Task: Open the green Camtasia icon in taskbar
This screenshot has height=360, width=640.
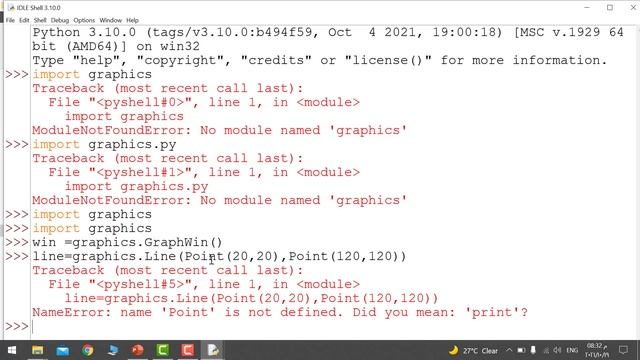Action: [x=163, y=350]
